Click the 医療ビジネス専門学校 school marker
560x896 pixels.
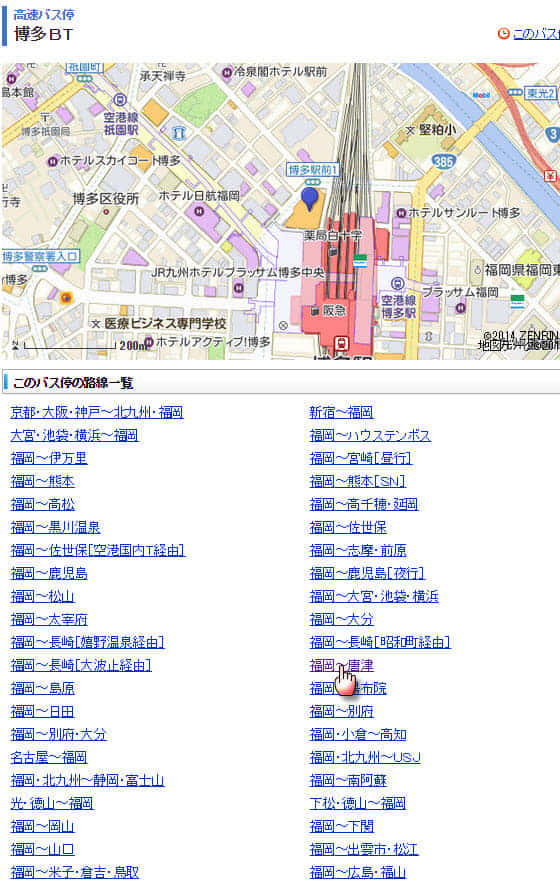(96, 324)
